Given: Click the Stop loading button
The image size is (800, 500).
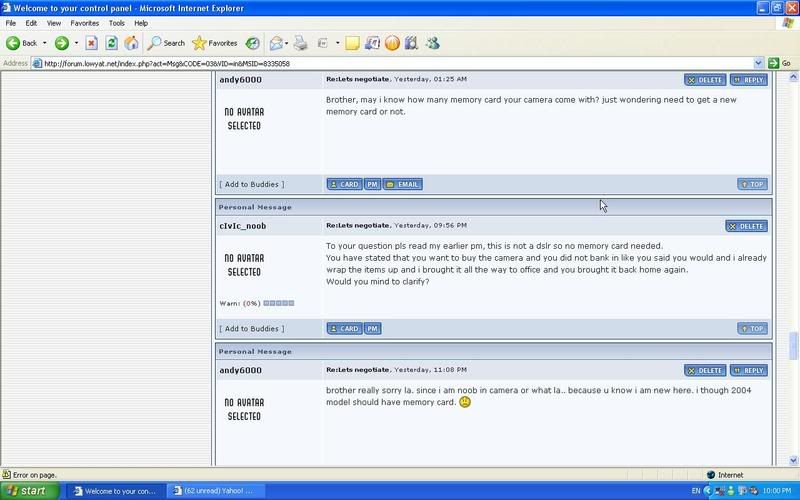Looking at the screenshot, I should click(91, 43).
